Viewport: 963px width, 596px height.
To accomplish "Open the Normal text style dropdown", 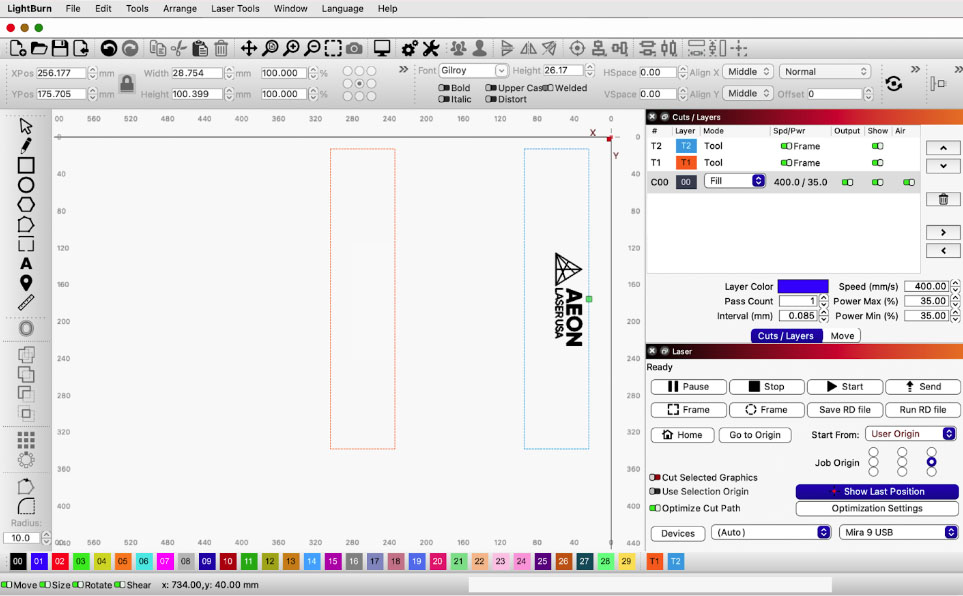I will tap(825, 71).
